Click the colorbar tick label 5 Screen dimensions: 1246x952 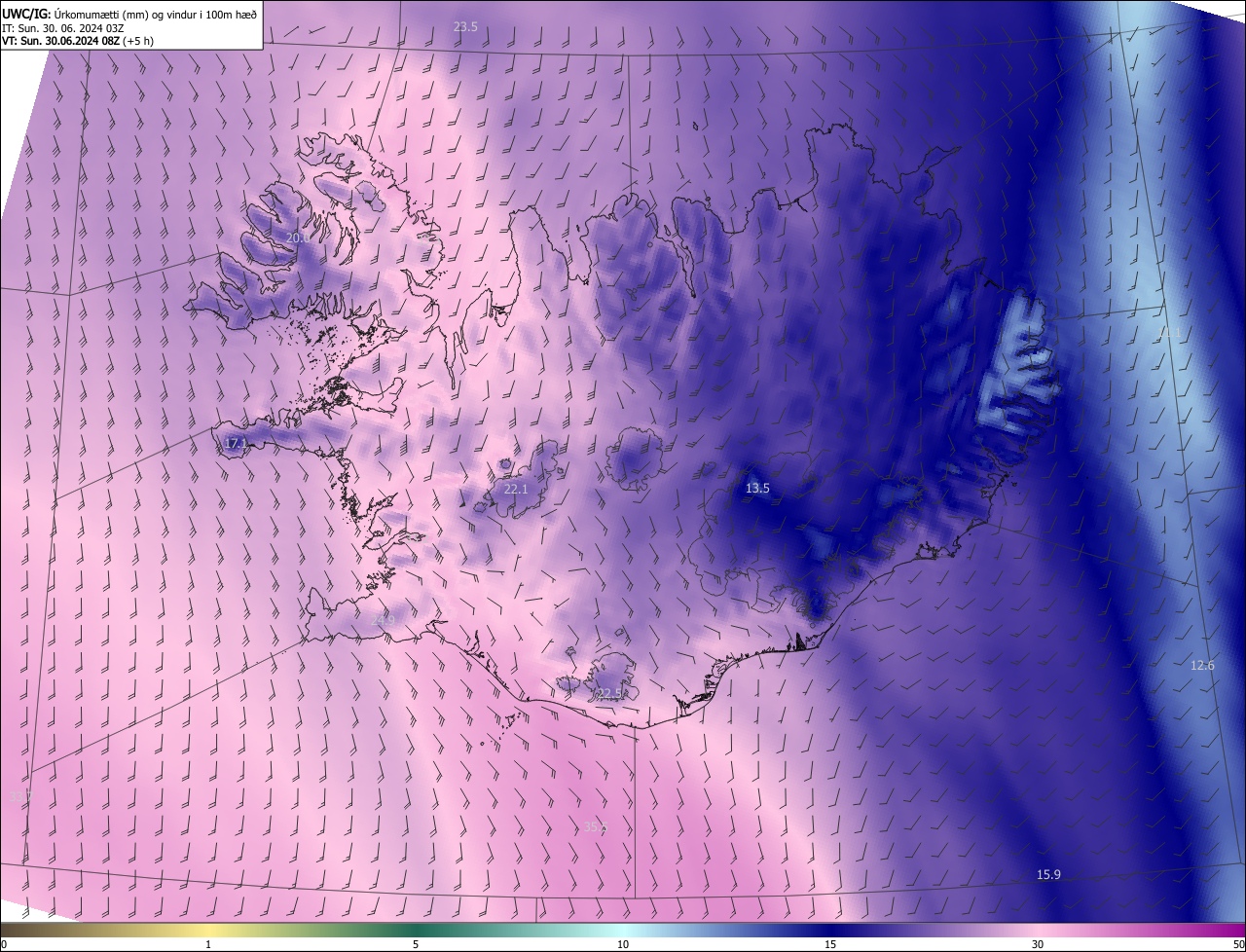(x=416, y=945)
